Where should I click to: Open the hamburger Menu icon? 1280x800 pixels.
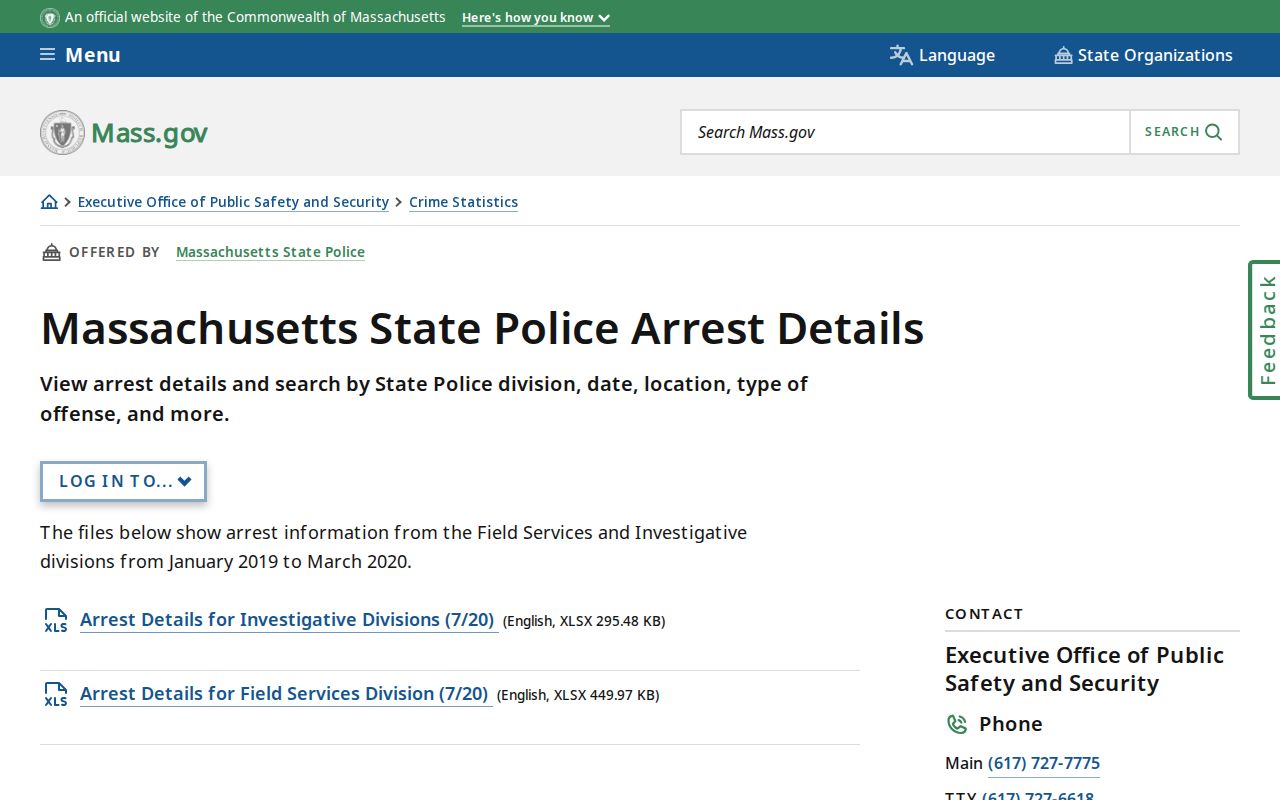47,55
